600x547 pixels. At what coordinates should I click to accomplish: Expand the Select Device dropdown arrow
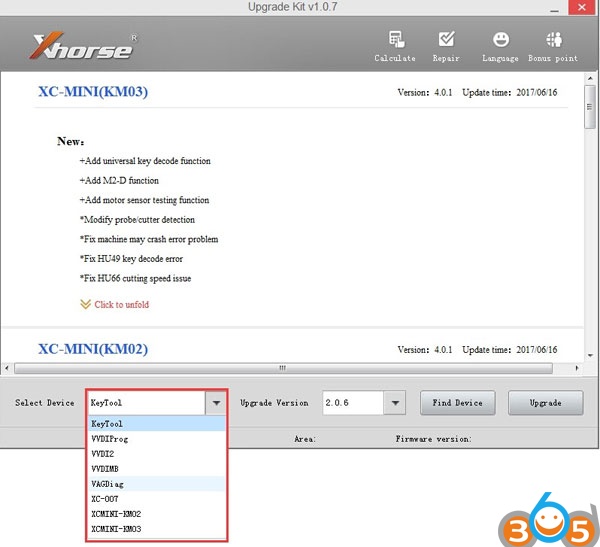(x=216, y=403)
